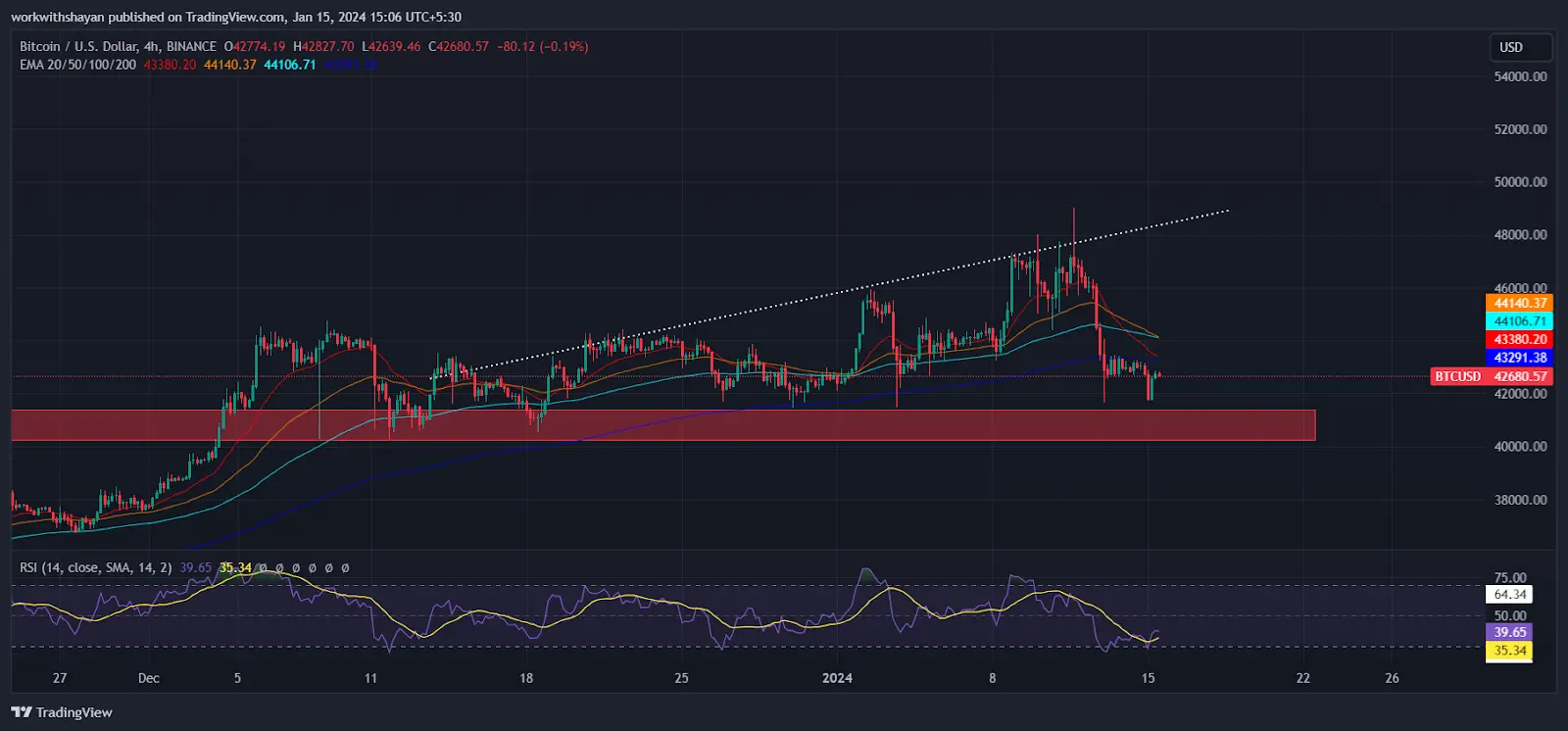
Task: Click the orange 44140.37 price axis label
Action: (x=1519, y=304)
